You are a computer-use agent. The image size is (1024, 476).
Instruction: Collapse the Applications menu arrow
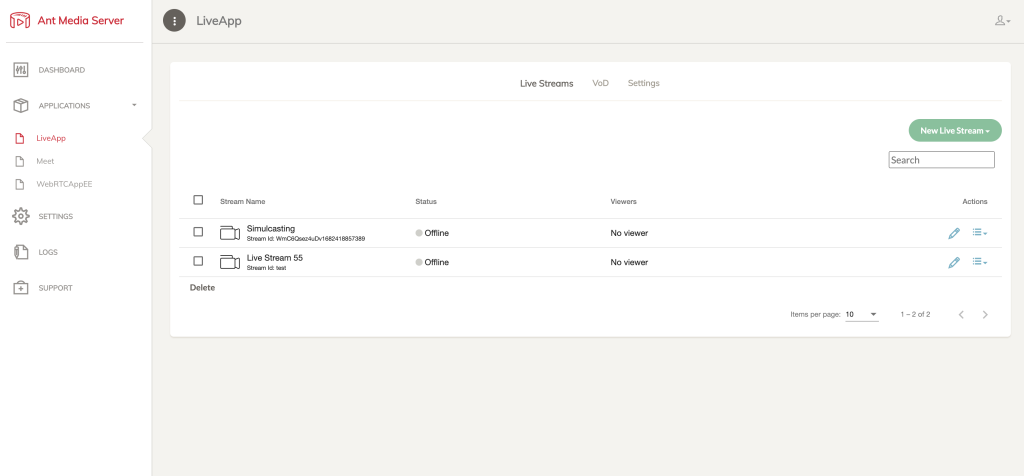tap(134, 105)
